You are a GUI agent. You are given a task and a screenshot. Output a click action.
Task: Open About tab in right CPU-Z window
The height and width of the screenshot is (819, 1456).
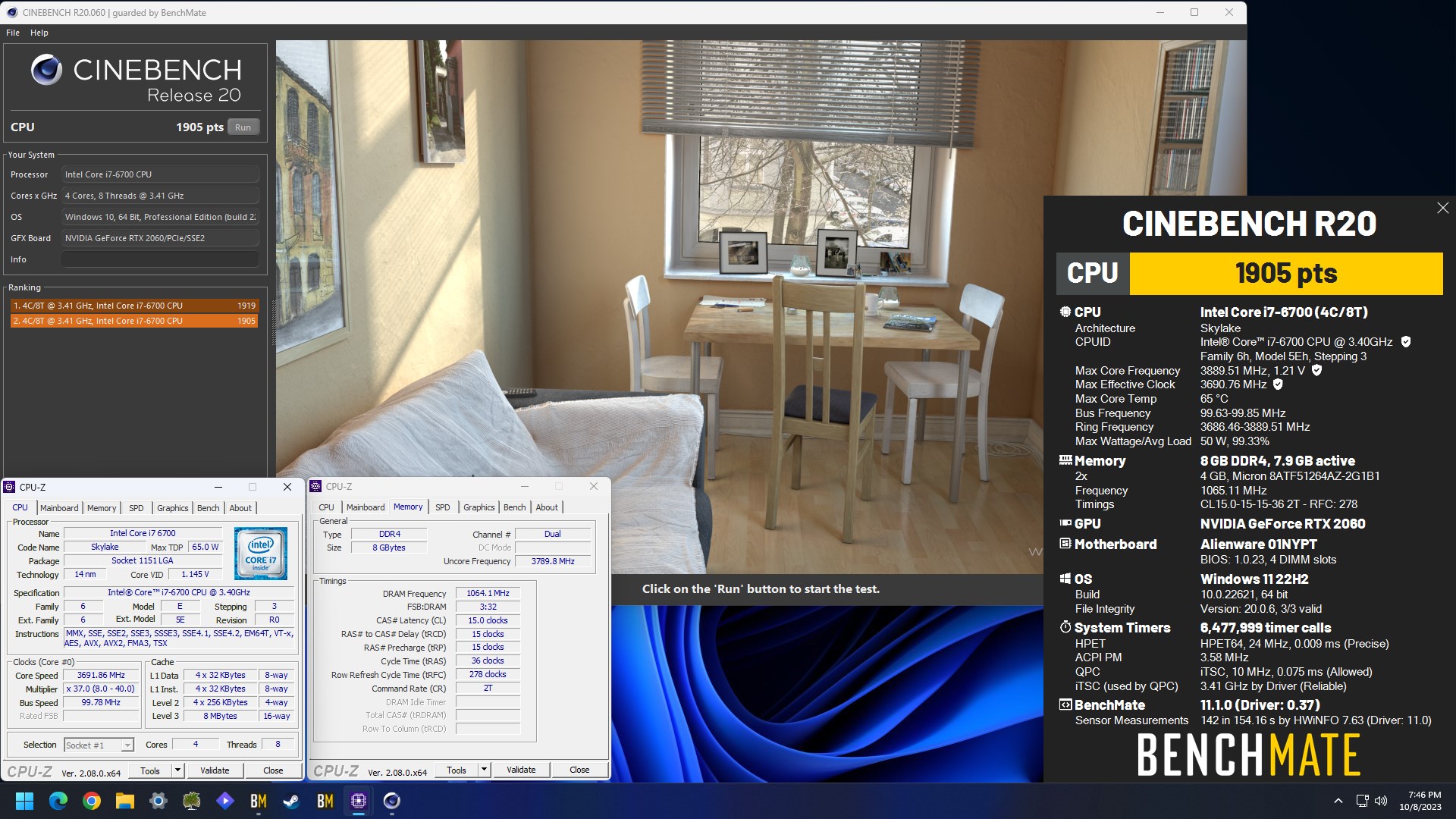coord(547,507)
